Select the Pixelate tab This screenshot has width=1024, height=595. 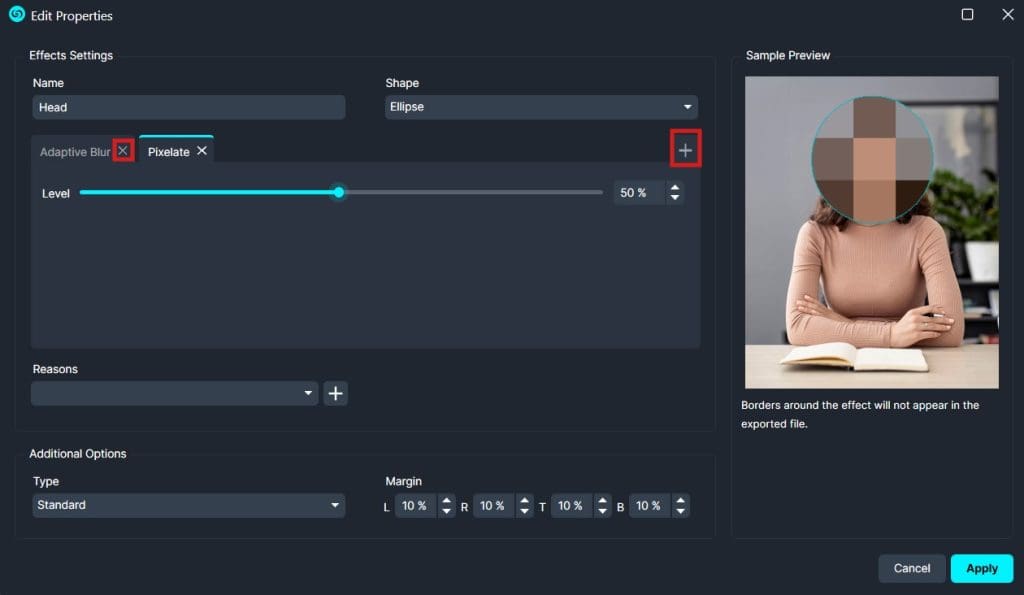pyautogui.click(x=168, y=152)
